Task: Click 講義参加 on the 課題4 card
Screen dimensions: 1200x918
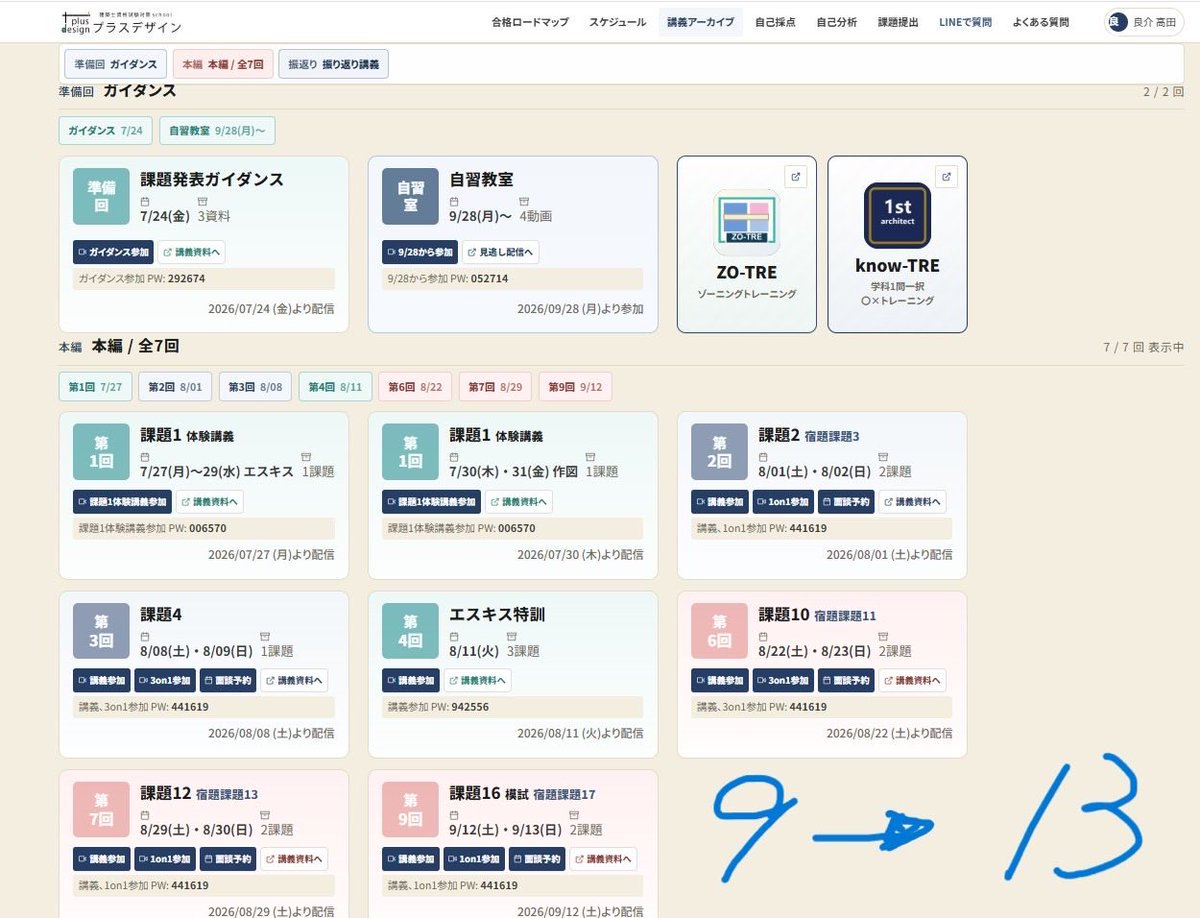Action: (x=102, y=680)
